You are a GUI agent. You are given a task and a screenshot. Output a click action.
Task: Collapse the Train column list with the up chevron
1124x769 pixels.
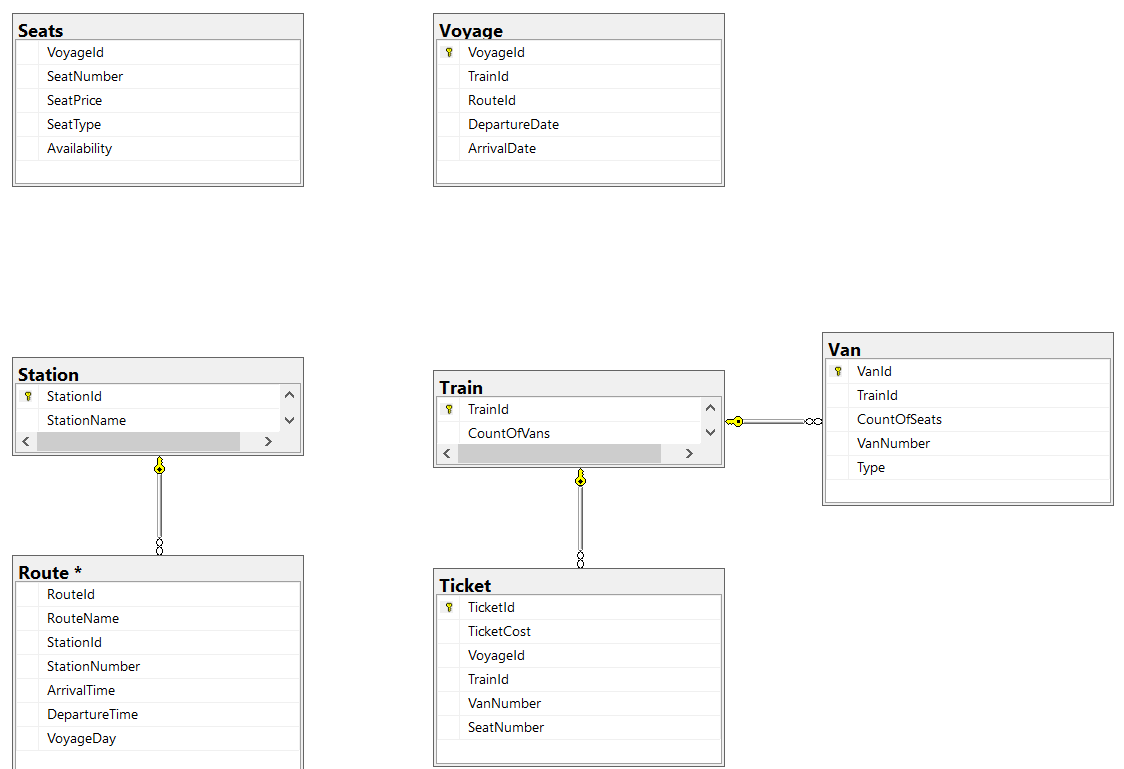pos(710,408)
